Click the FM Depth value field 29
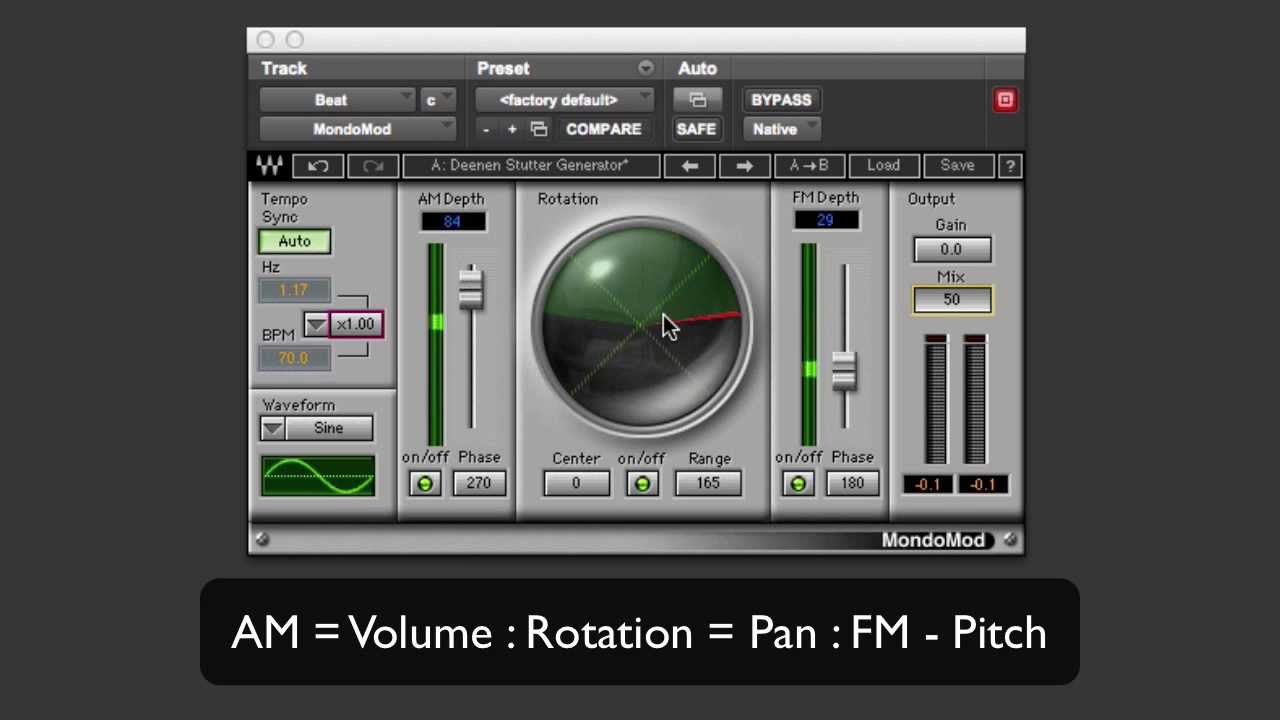Screen dimensions: 1280x720 coord(825,220)
